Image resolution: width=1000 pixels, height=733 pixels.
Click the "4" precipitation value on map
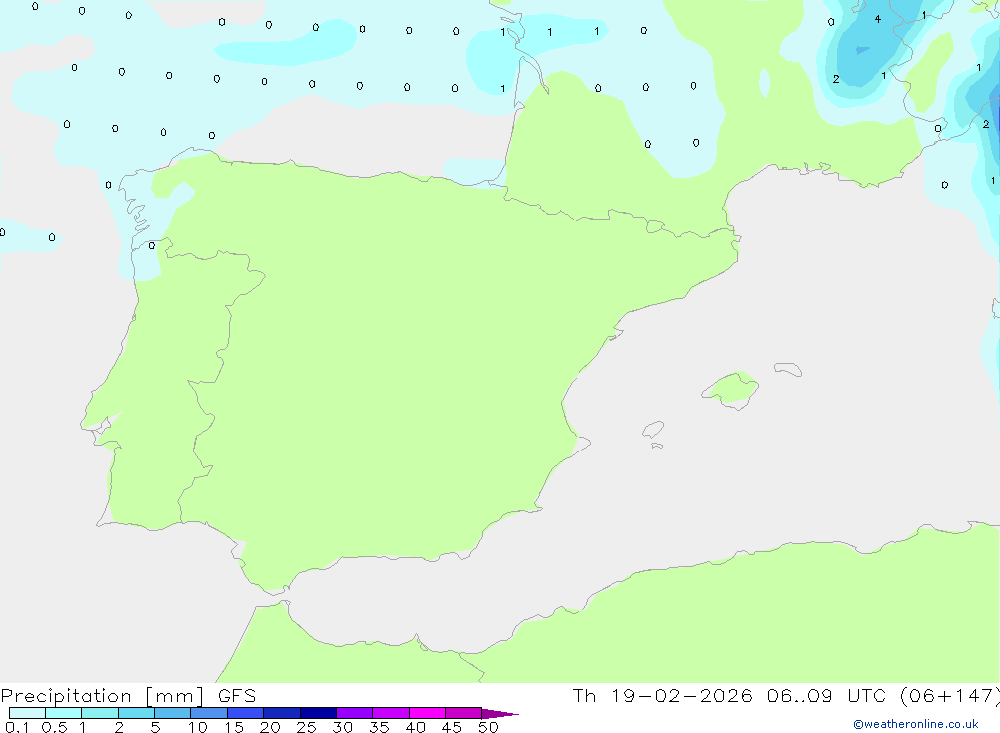(878, 19)
